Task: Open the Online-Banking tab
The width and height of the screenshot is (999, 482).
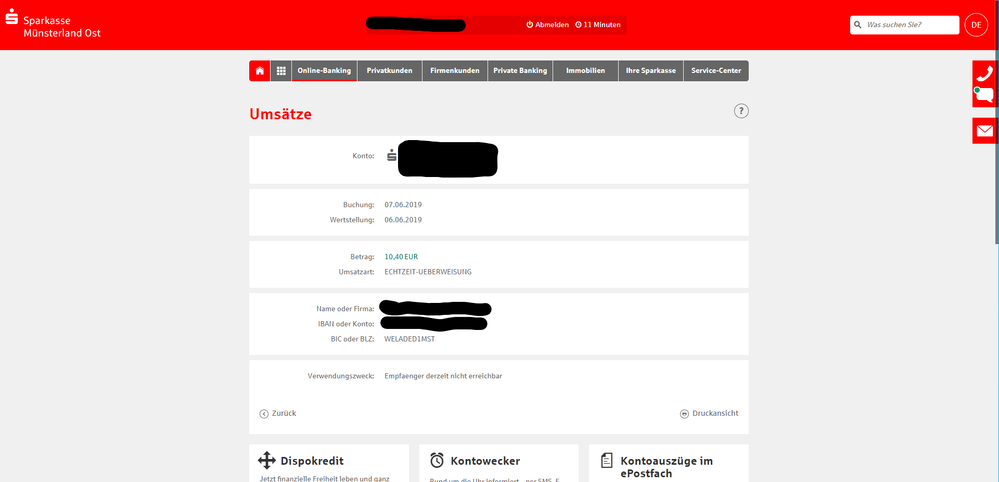Action: (x=324, y=71)
